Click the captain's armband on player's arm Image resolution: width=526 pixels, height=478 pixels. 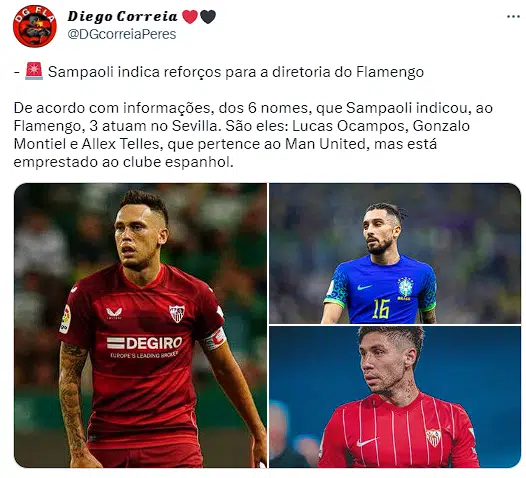tap(213, 339)
